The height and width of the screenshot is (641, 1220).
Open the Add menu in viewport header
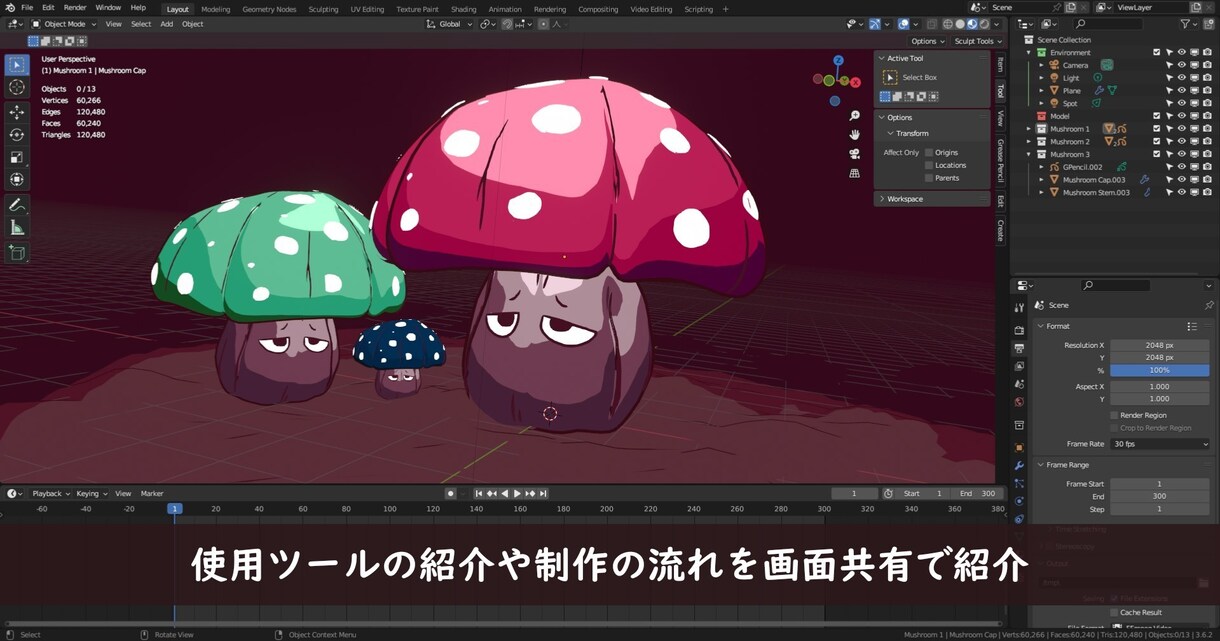click(166, 24)
